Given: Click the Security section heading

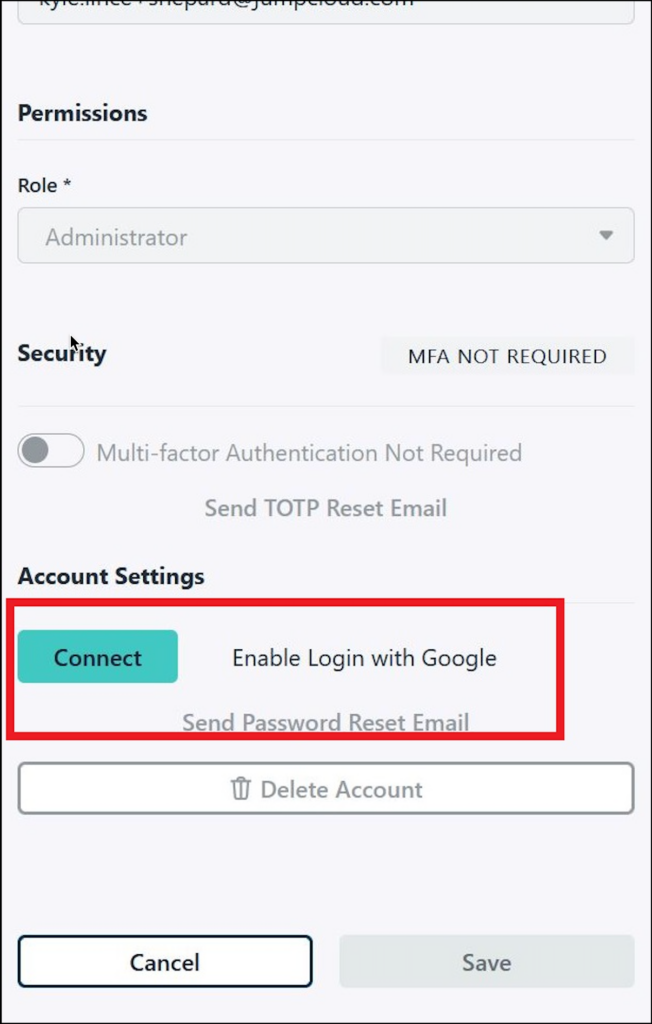Looking at the screenshot, I should tap(61, 353).
